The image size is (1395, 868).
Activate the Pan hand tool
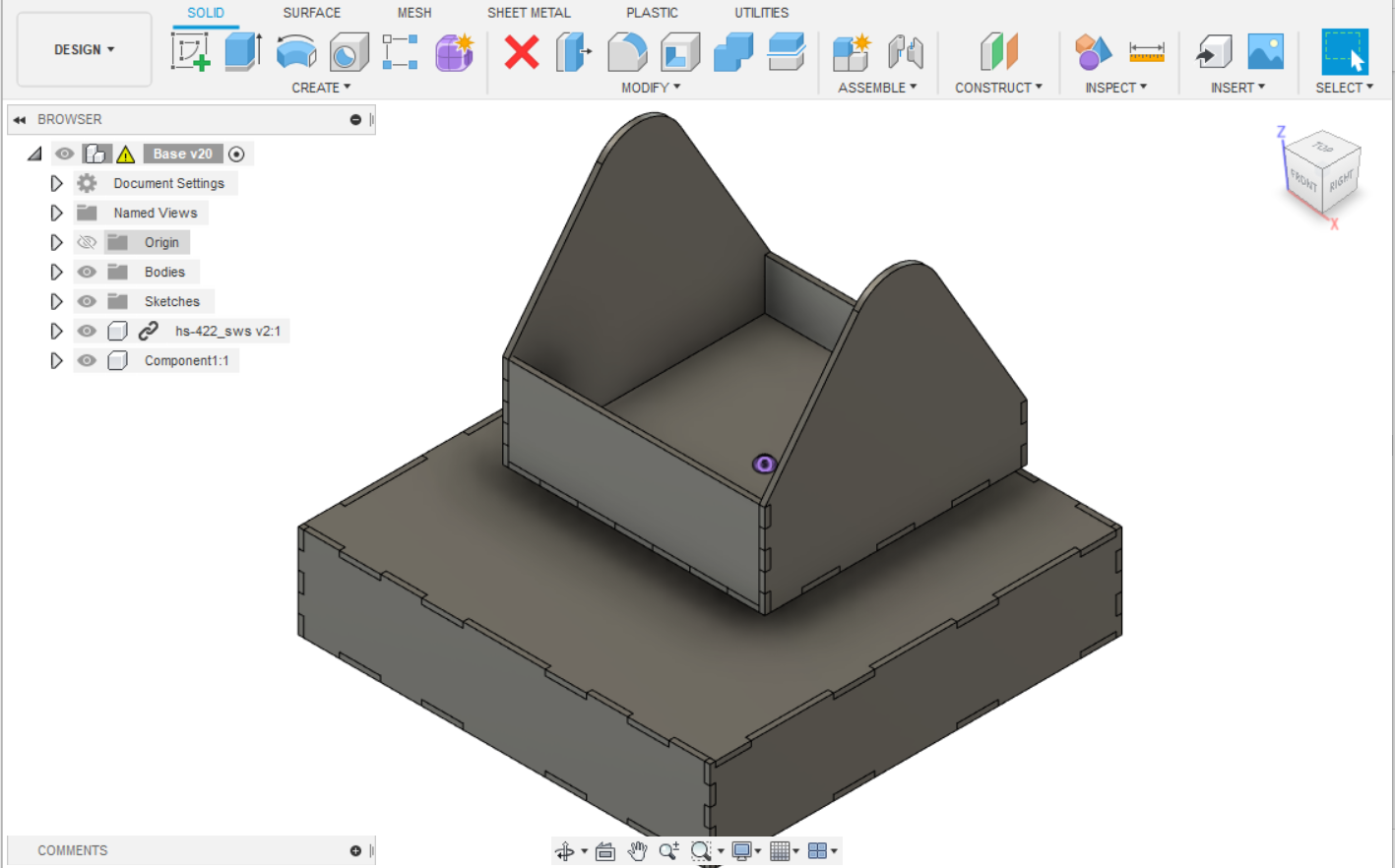click(638, 851)
